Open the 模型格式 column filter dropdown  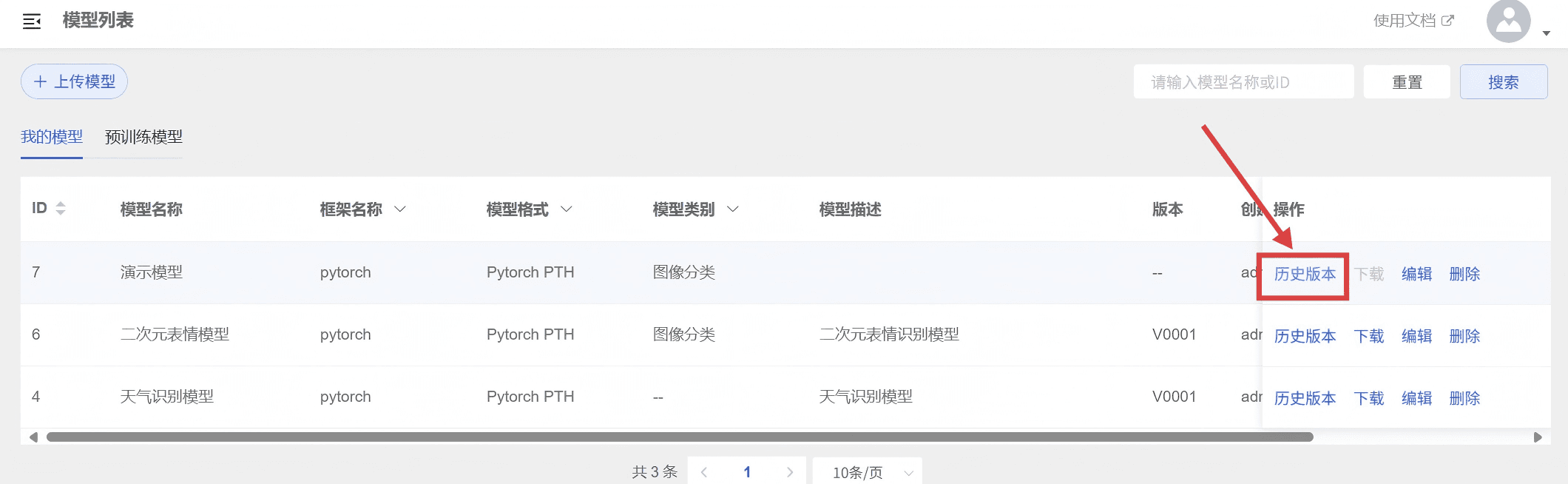click(567, 209)
